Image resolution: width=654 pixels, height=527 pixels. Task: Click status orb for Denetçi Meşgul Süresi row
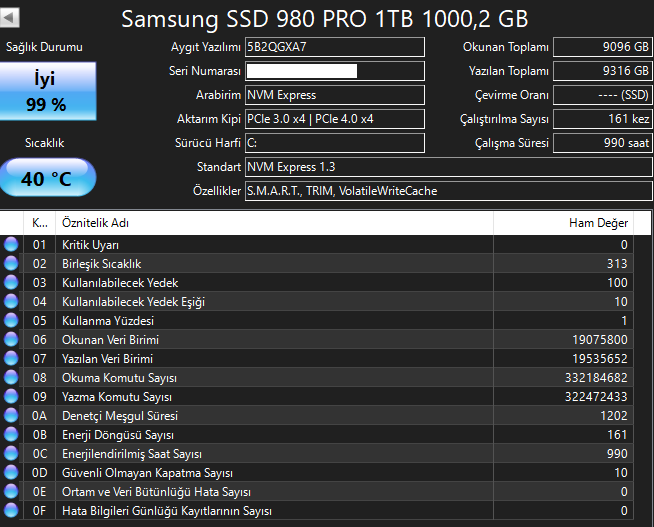11,416
